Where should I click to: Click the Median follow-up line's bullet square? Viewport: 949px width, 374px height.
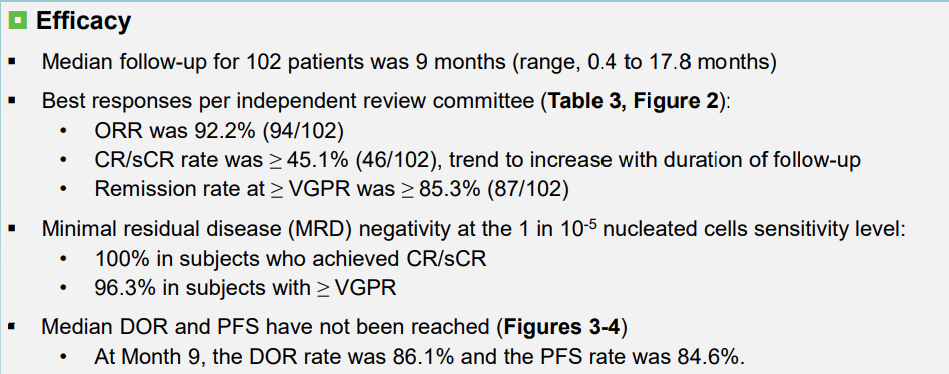(x=13, y=62)
